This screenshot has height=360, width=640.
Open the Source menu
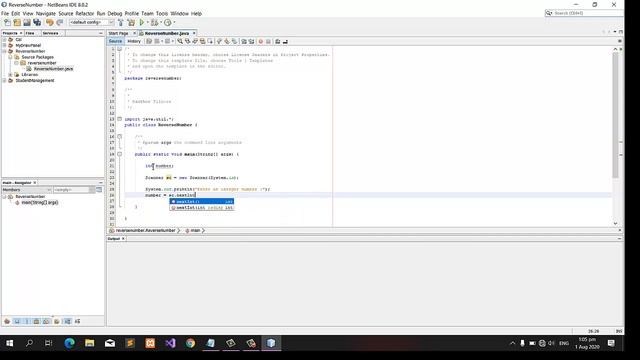tap(66, 13)
